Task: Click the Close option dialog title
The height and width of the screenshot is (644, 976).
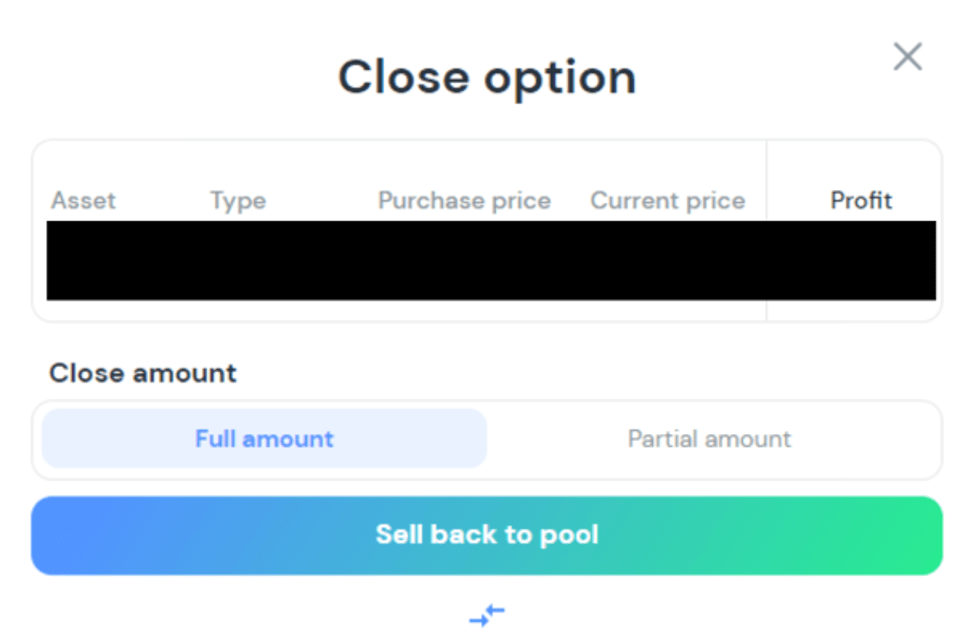Action: coord(487,77)
